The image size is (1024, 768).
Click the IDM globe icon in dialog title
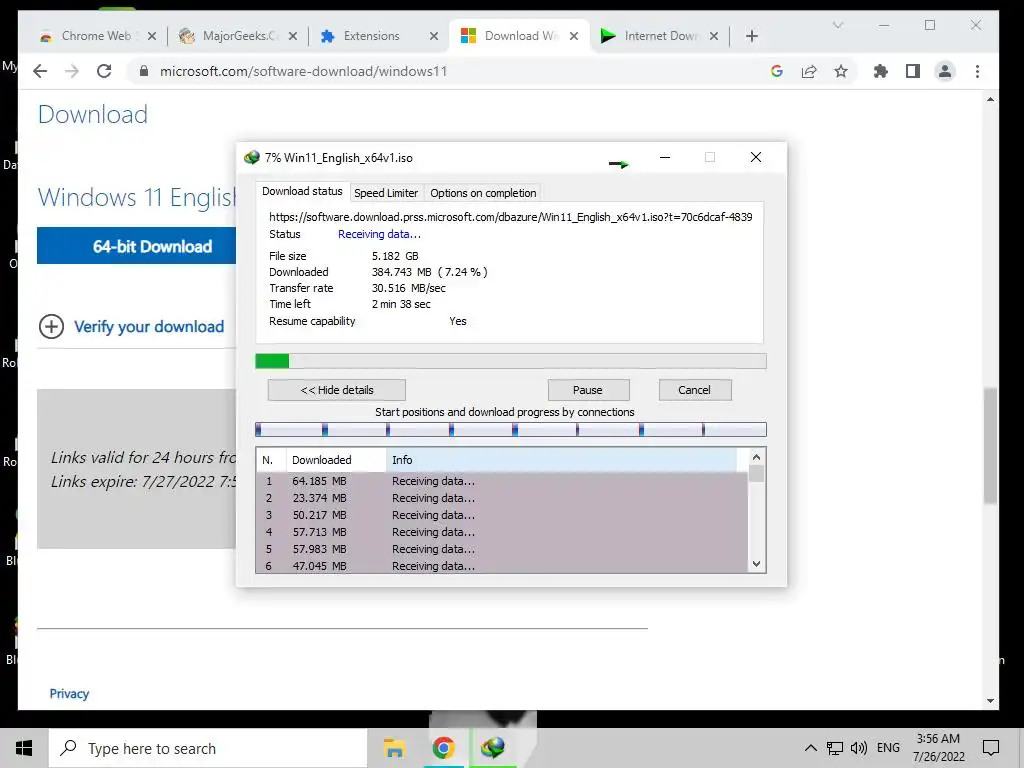[251, 157]
